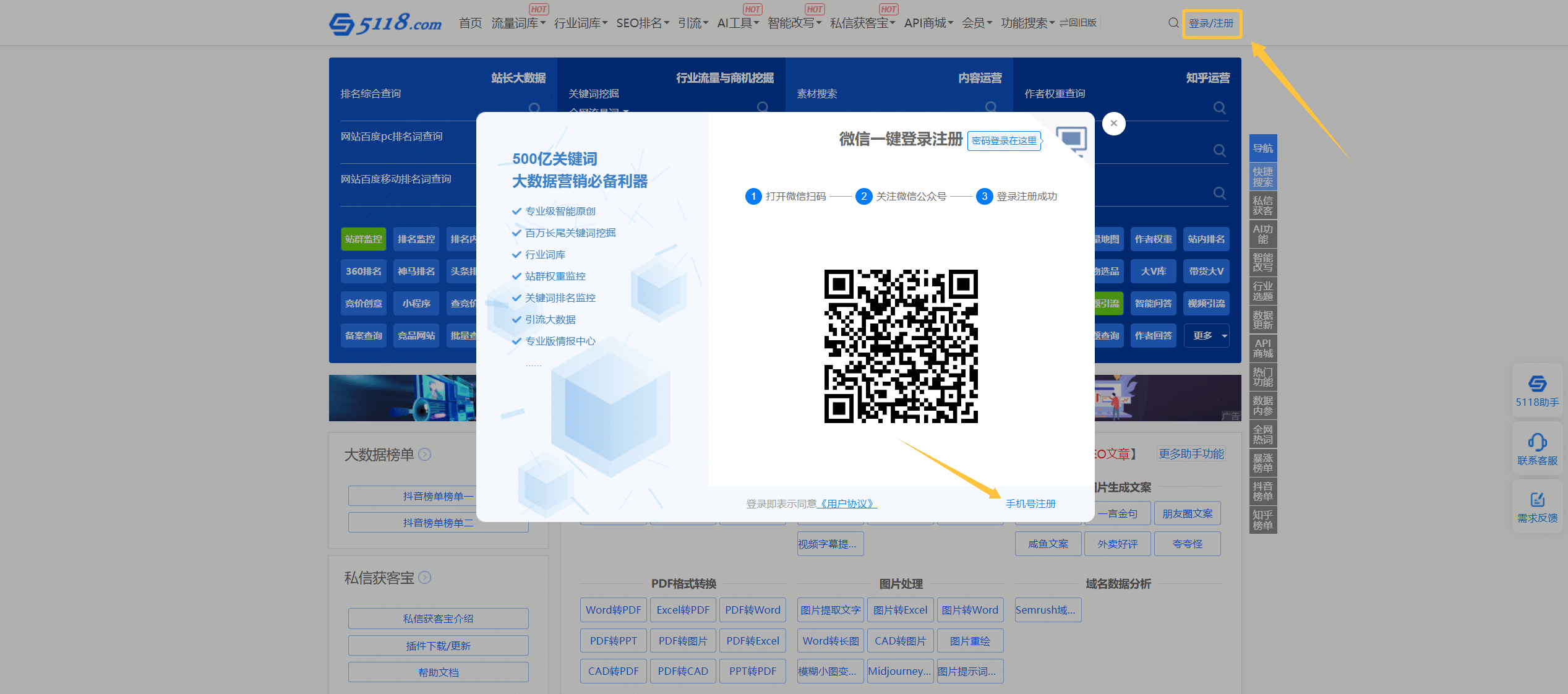Expand the 会员 menu
Screen dimensions: 1568x694
tap(977, 24)
